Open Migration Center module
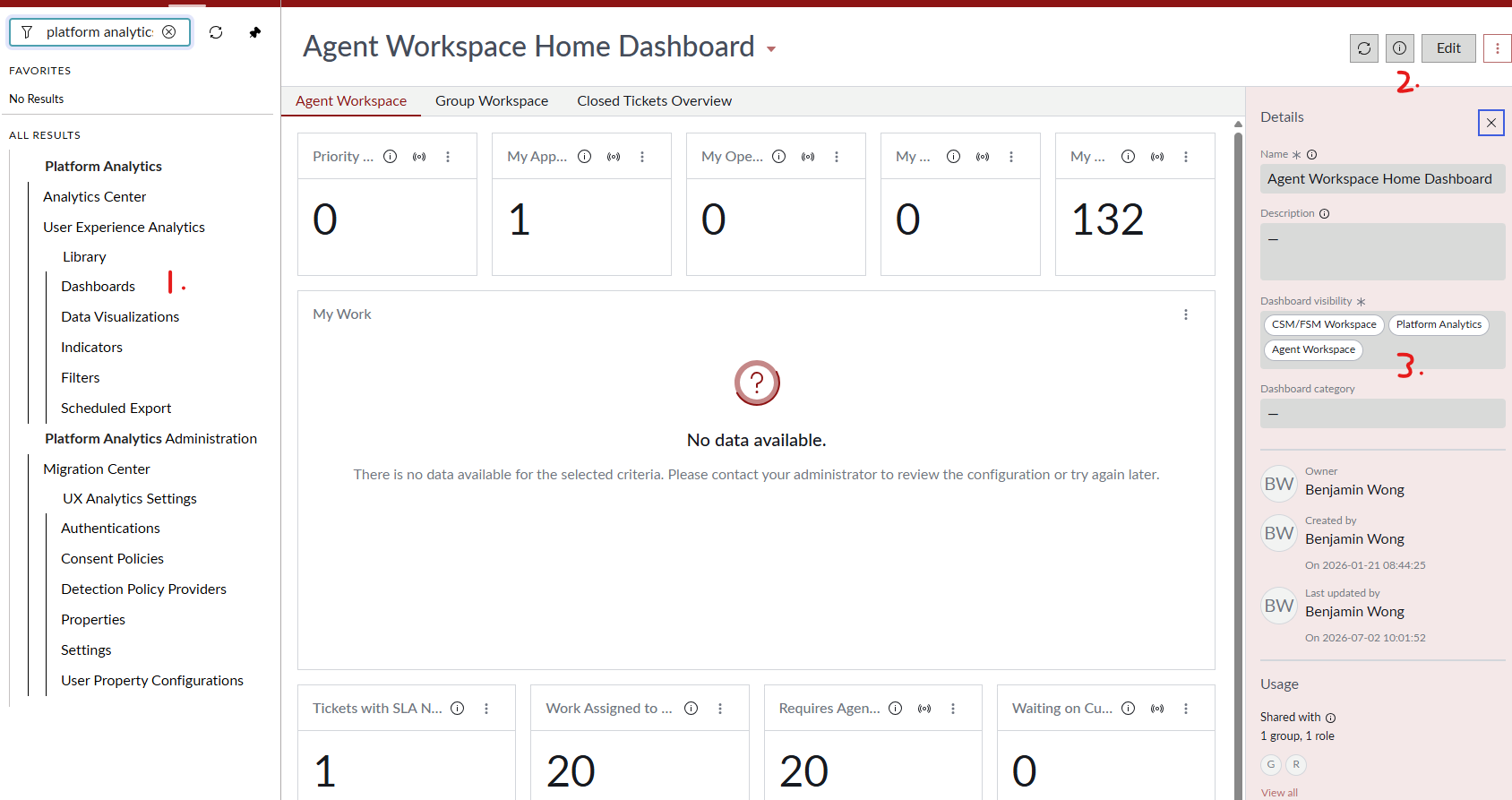The width and height of the screenshot is (1512, 800). 97,469
